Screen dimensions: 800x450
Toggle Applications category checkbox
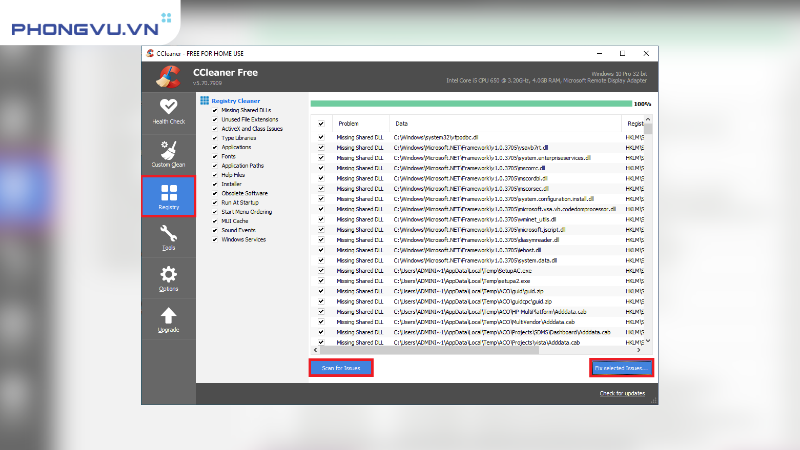(215, 147)
